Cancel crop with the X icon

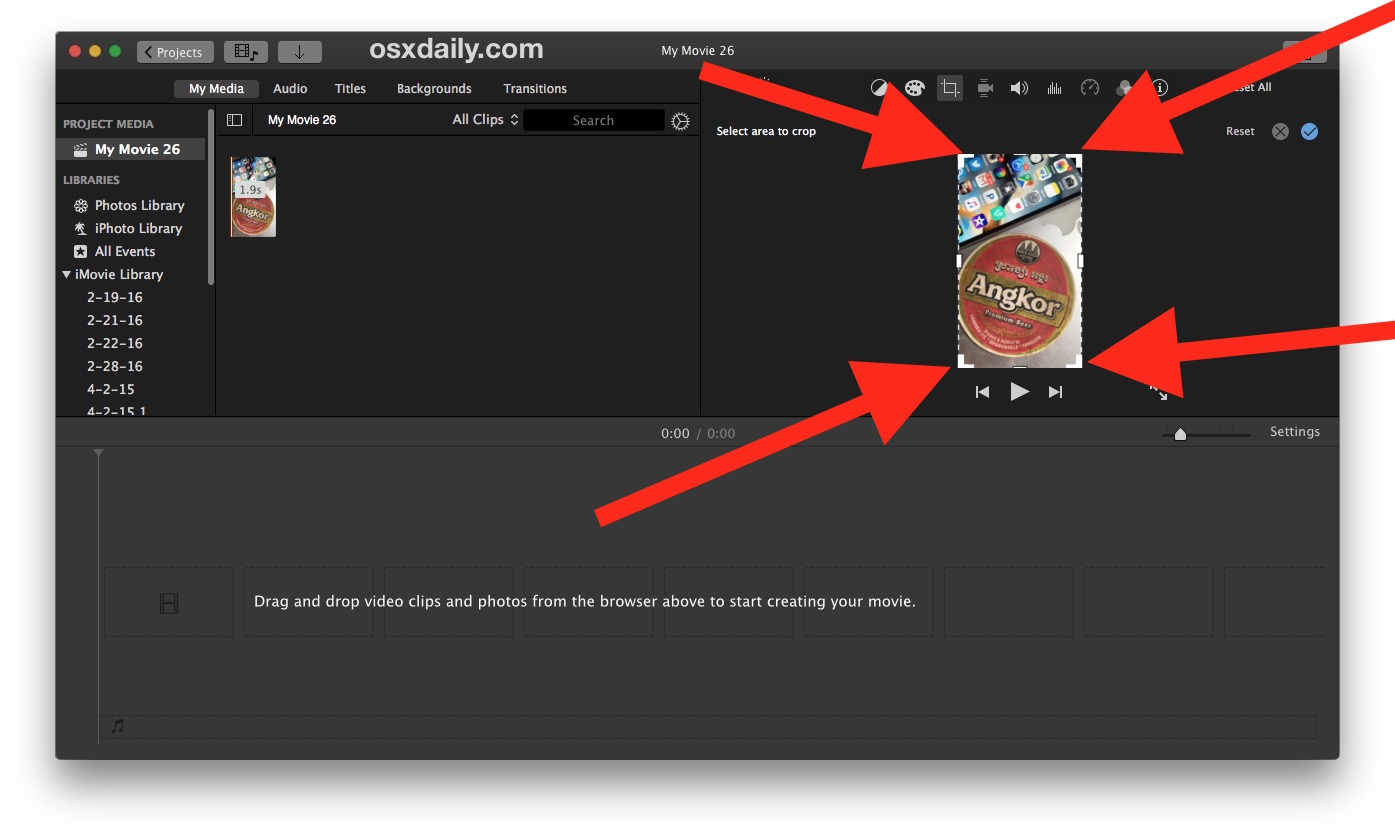1280,131
